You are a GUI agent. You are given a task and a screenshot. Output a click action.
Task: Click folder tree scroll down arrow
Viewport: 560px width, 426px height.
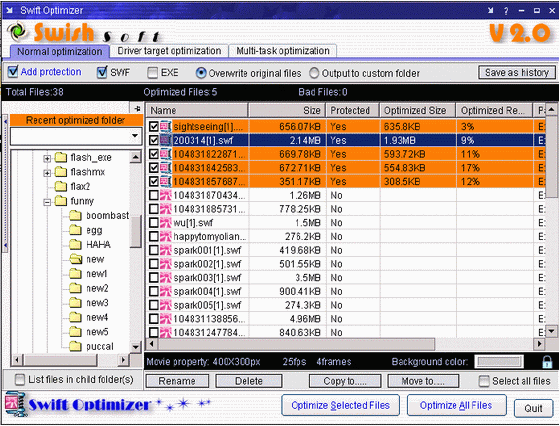click(x=136, y=347)
